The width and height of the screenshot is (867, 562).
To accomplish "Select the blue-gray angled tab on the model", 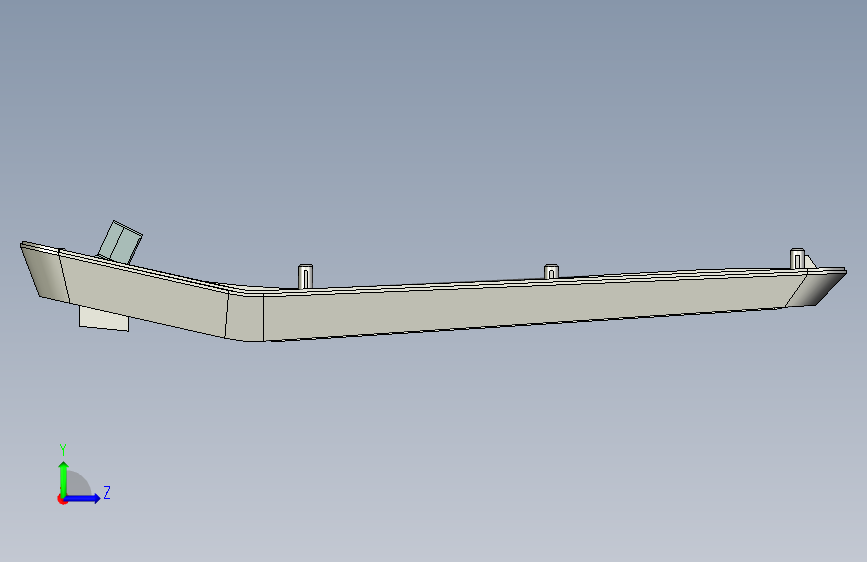I will pyautogui.click(x=120, y=242).
